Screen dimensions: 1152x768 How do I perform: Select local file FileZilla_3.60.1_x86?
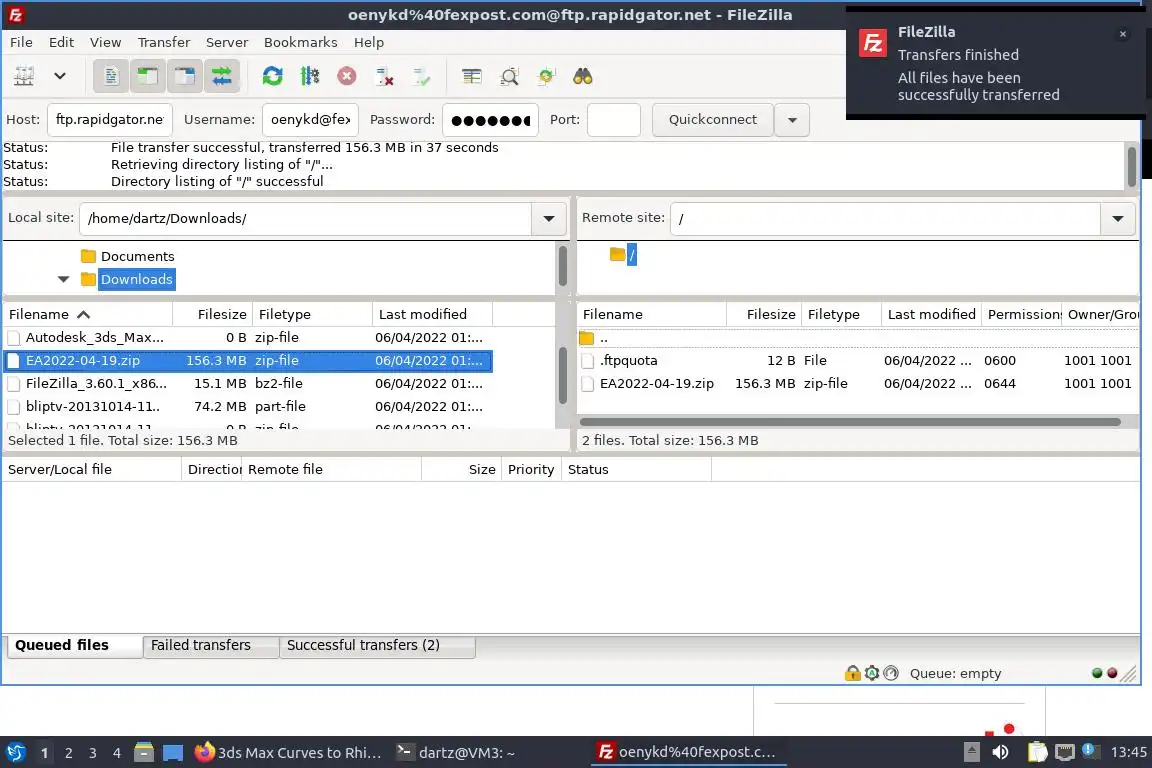(x=248, y=384)
